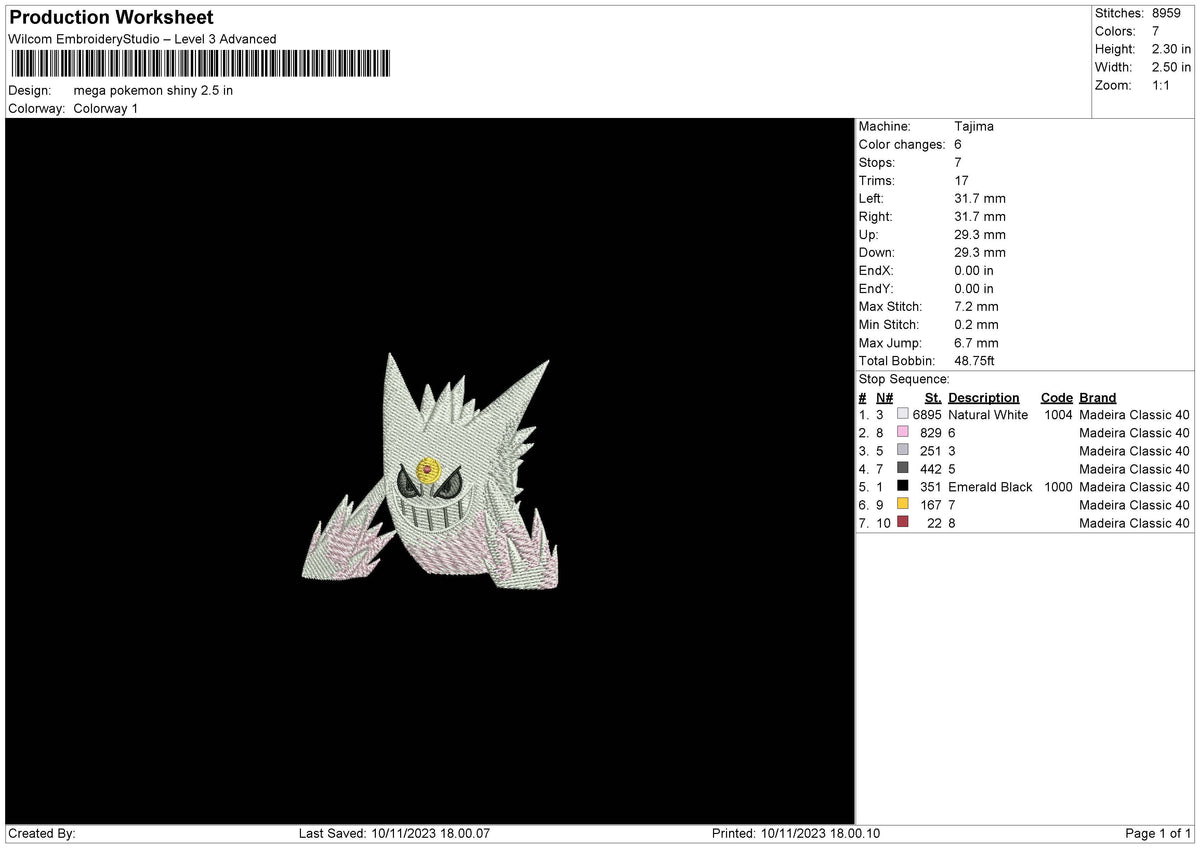Click the 'Code' column header
This screenshot has width=1200, height=848.
pos(1056,397)
